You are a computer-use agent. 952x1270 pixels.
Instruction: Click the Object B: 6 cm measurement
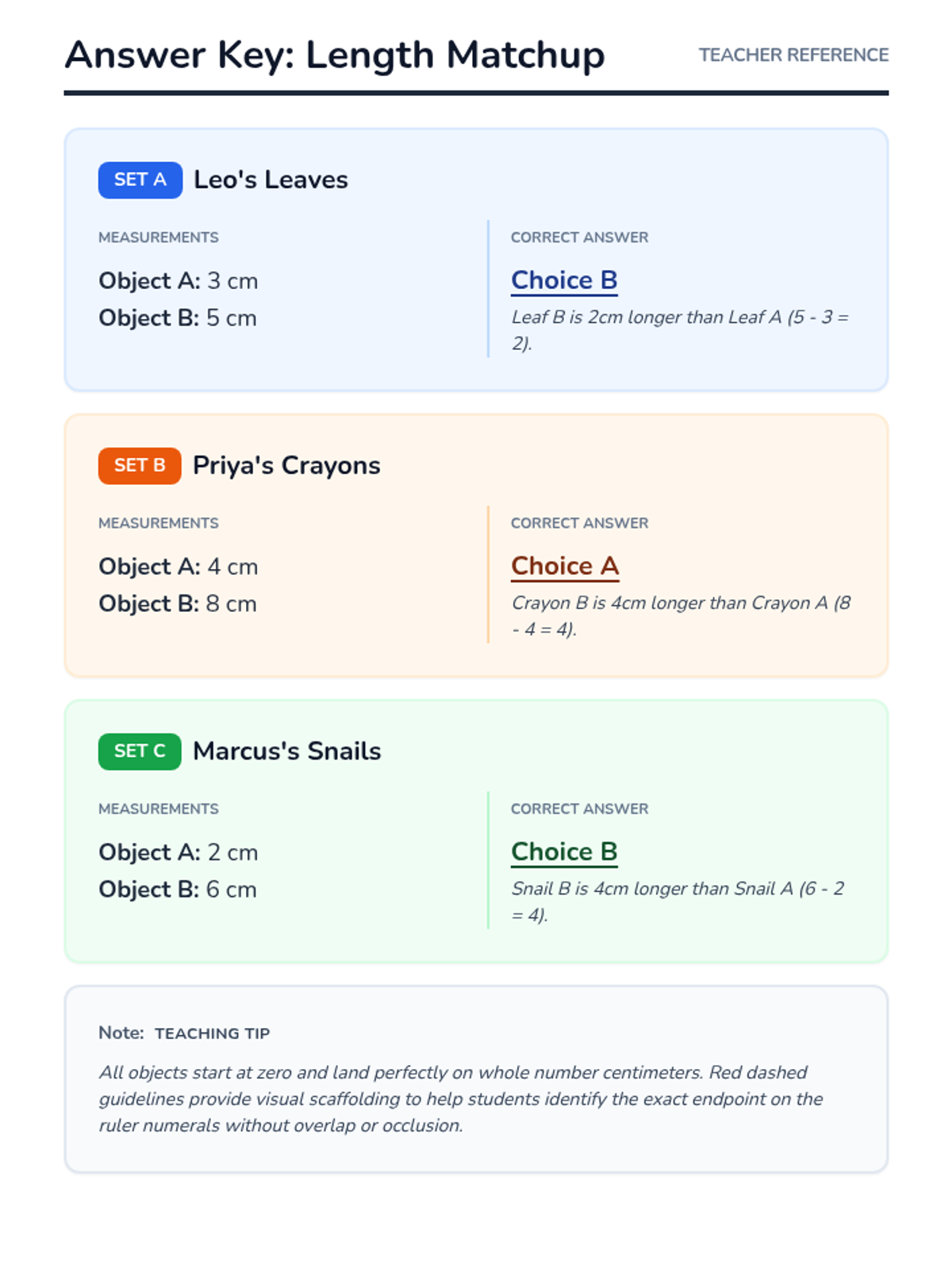point(178,890)
